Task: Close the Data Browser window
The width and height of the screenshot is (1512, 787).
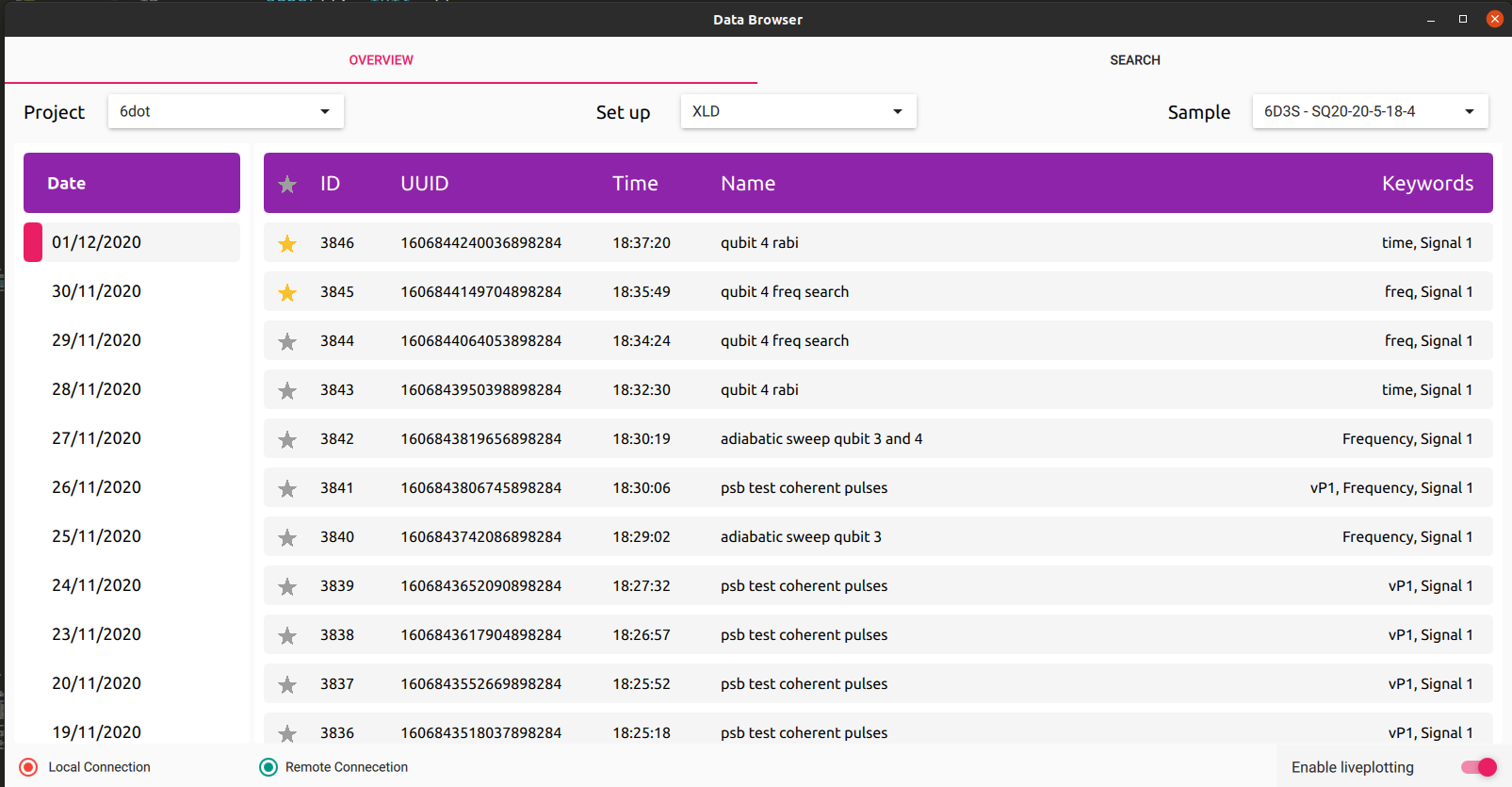Action: click(1495, 19)
